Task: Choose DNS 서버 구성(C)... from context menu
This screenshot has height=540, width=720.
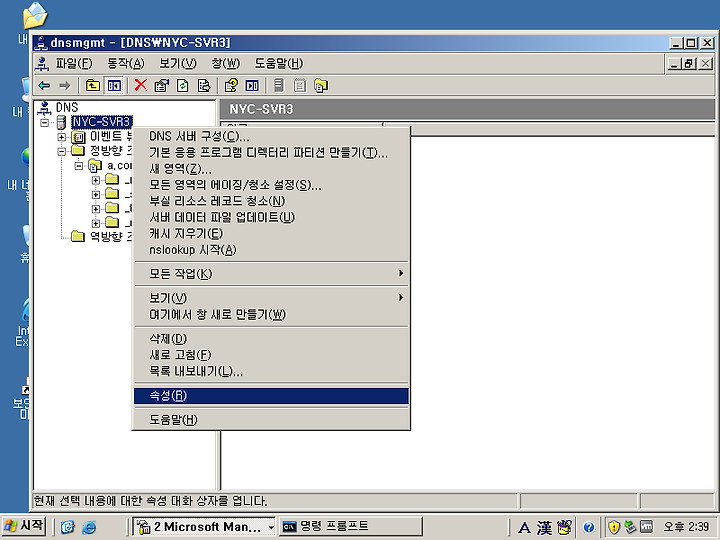Action: 271,136
